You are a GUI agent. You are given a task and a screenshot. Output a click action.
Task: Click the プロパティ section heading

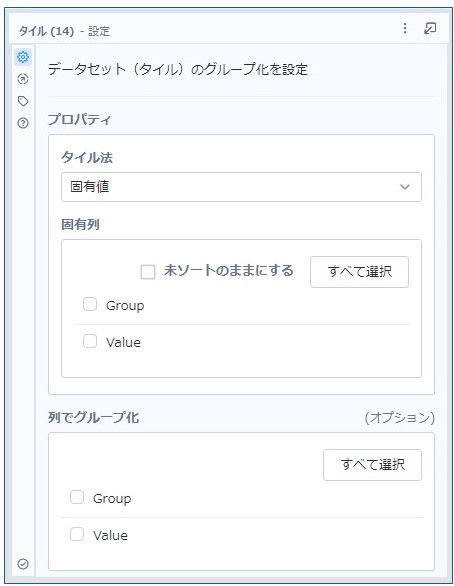79,120
